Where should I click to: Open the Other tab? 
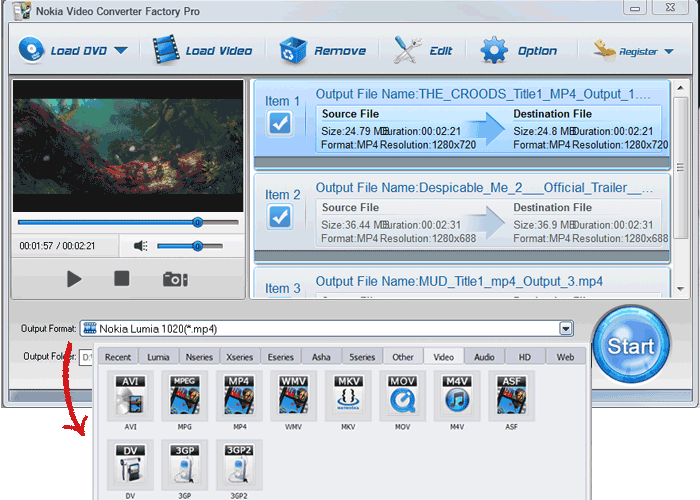(x=403, y=357)
